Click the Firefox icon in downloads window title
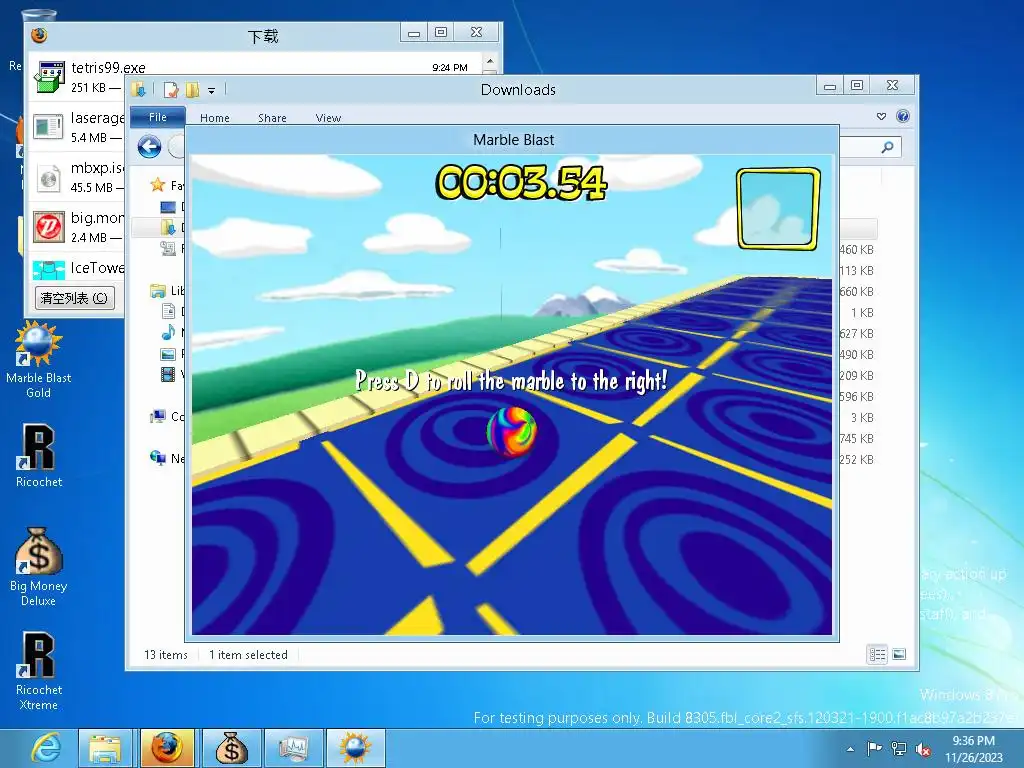The width and height of the screenshot is (1024, 768). 39,35
